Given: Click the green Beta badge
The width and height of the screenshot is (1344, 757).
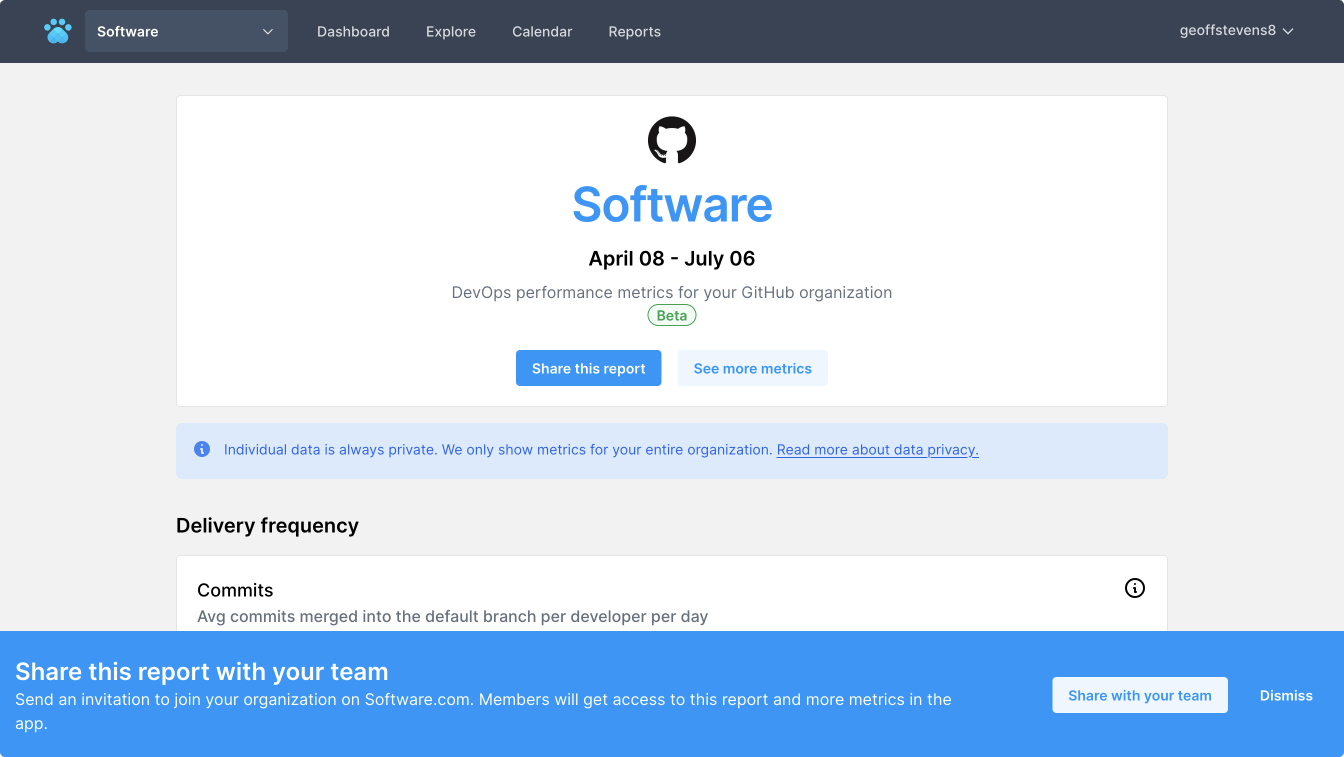Looking at the screenshot, I should pos(672,315).
